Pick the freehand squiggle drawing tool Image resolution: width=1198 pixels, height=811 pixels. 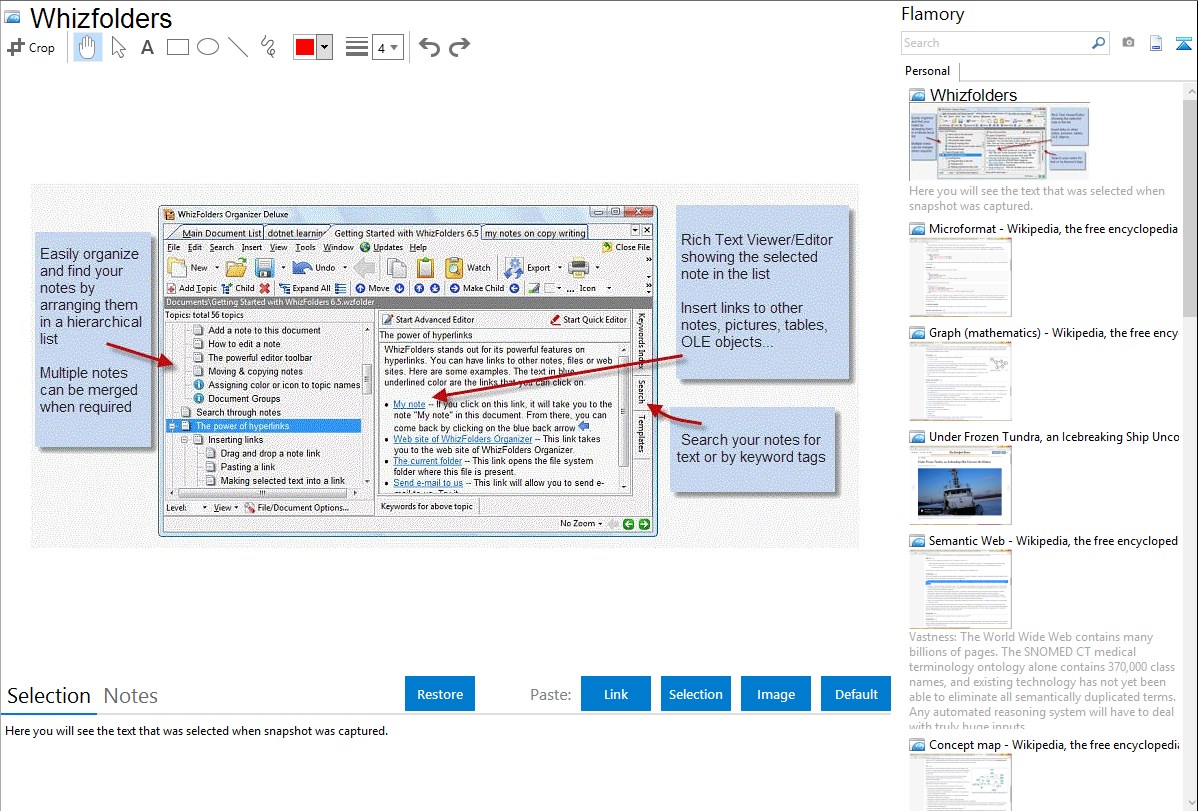(268, 47)
